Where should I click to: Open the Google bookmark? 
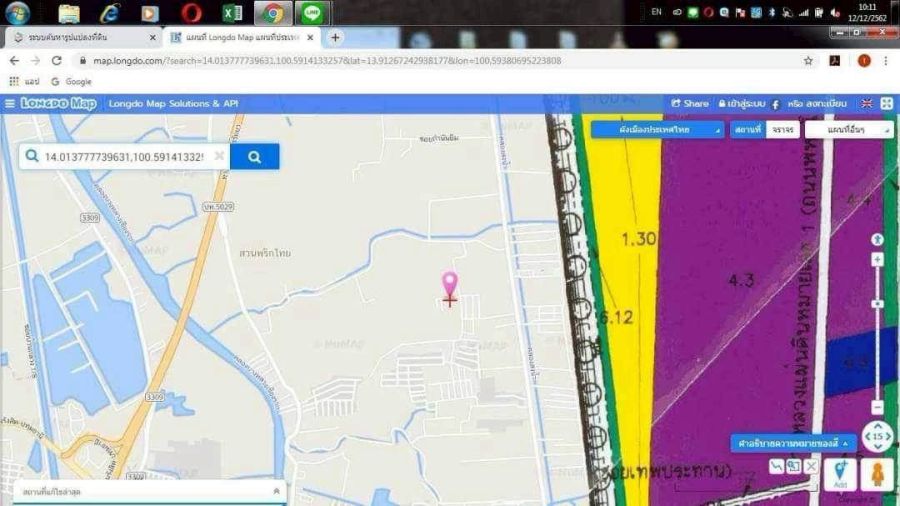pyautogui.click(x=71, y=81)
